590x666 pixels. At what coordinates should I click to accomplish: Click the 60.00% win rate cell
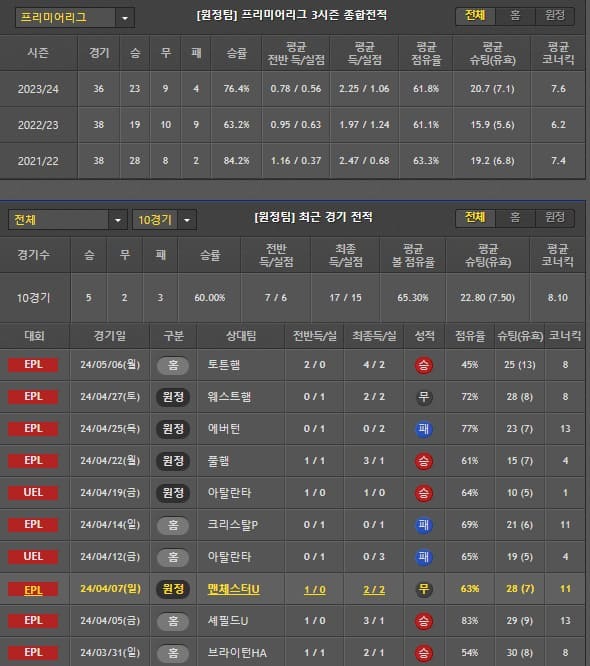209,298
